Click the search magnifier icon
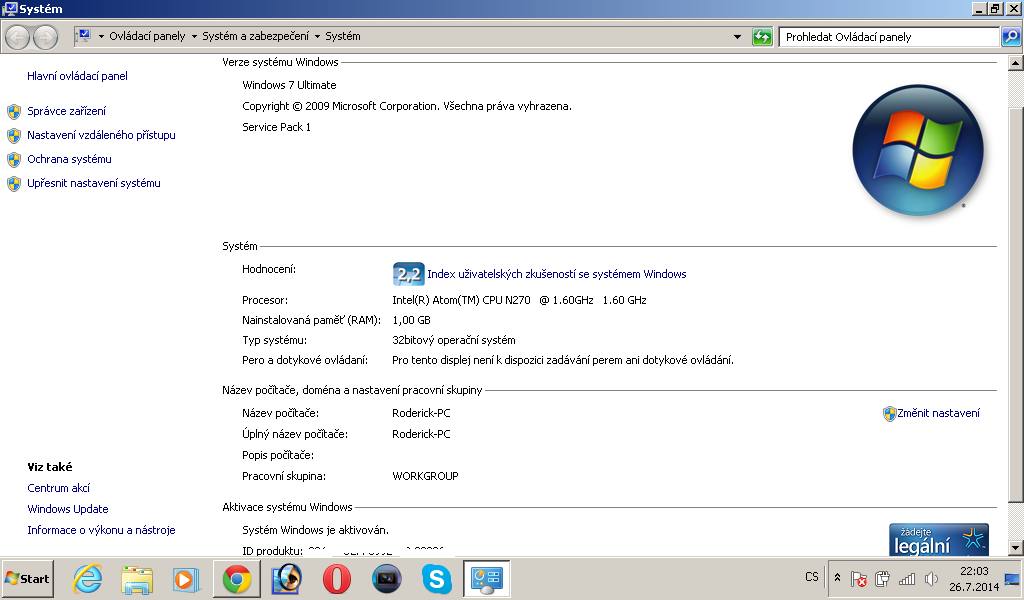 point(1011,37)
